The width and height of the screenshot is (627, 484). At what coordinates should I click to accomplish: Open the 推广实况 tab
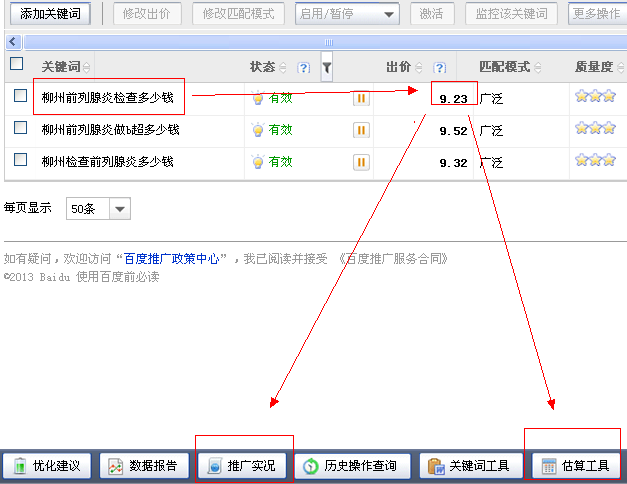click(x=242, y=466)
